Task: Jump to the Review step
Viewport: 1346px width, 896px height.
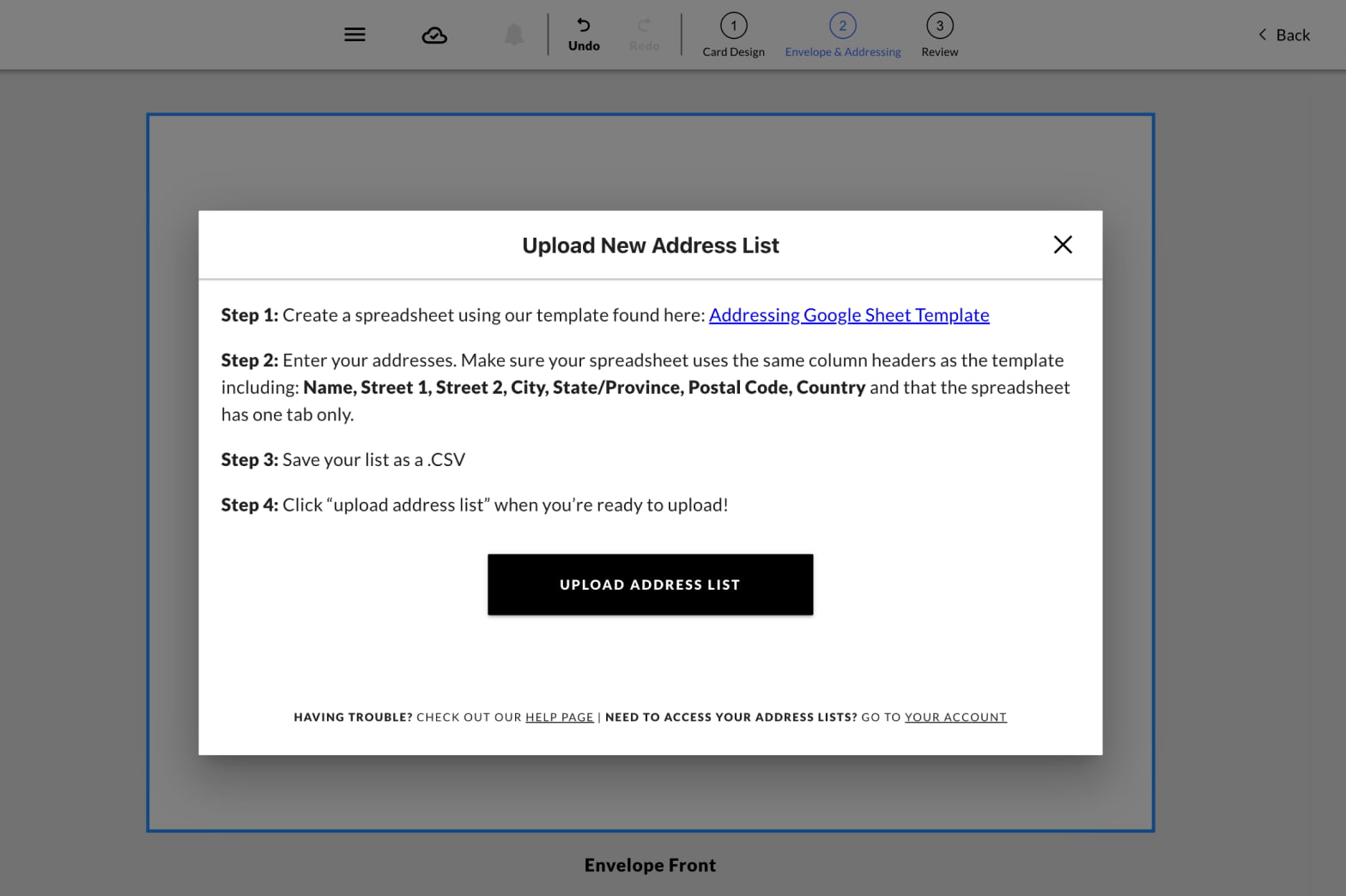Action: (x=939, y=35)
